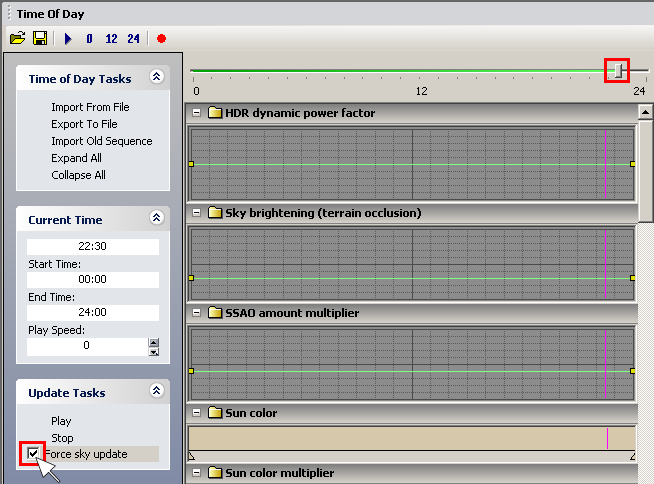Screen dimensions: 654x484
Task: Collapse Sun color multiplier section
Action: coord(196,473)
